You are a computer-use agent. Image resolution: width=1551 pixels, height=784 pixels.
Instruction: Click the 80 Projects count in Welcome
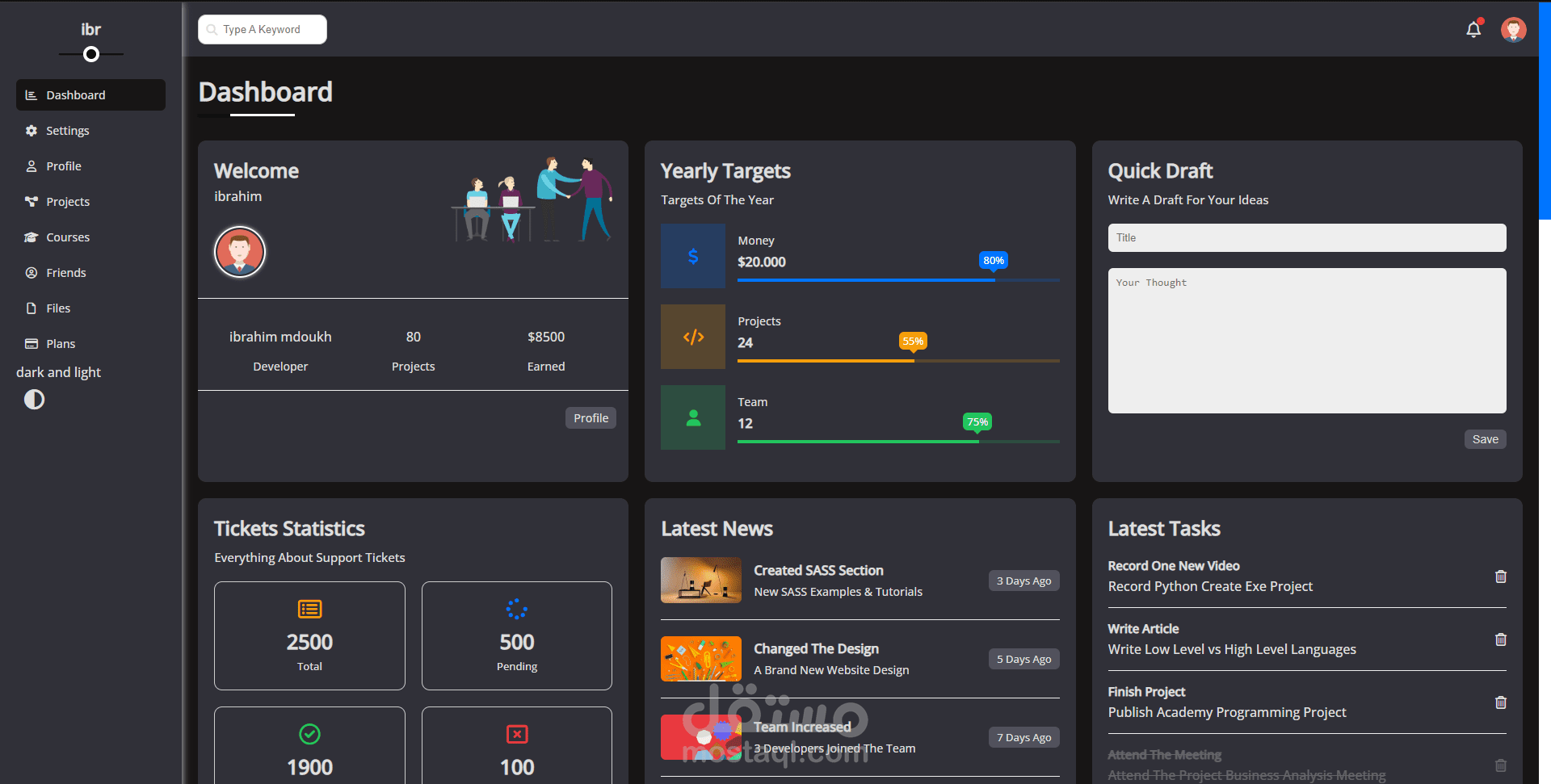[414, 337]
